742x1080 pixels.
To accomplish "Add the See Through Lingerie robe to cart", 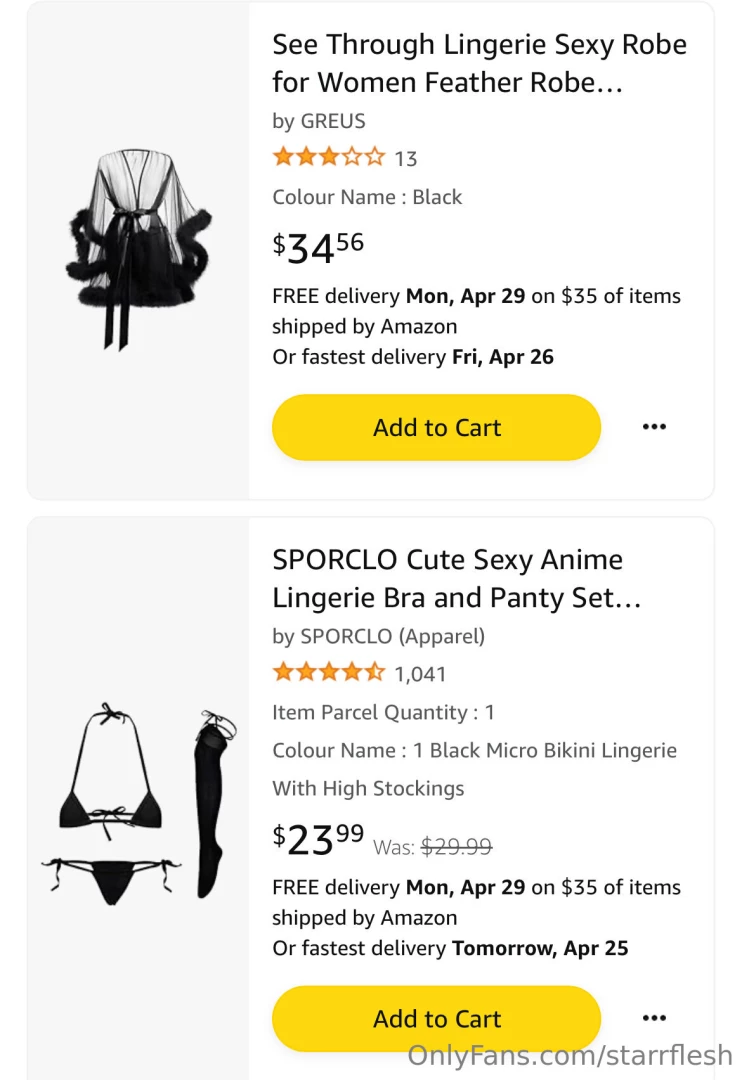I will coord(436,427).
